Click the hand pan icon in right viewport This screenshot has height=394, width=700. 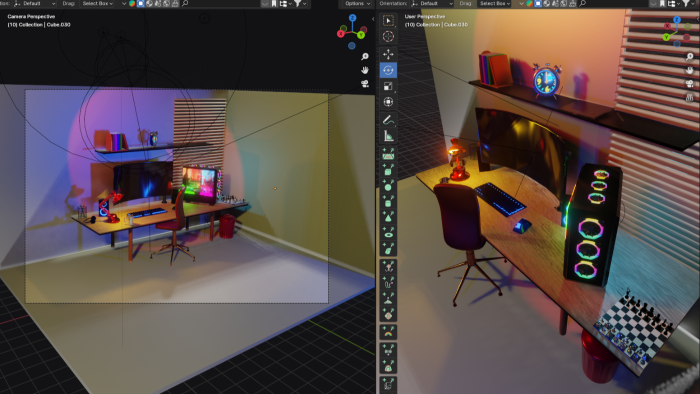click(x=690, y=70)
